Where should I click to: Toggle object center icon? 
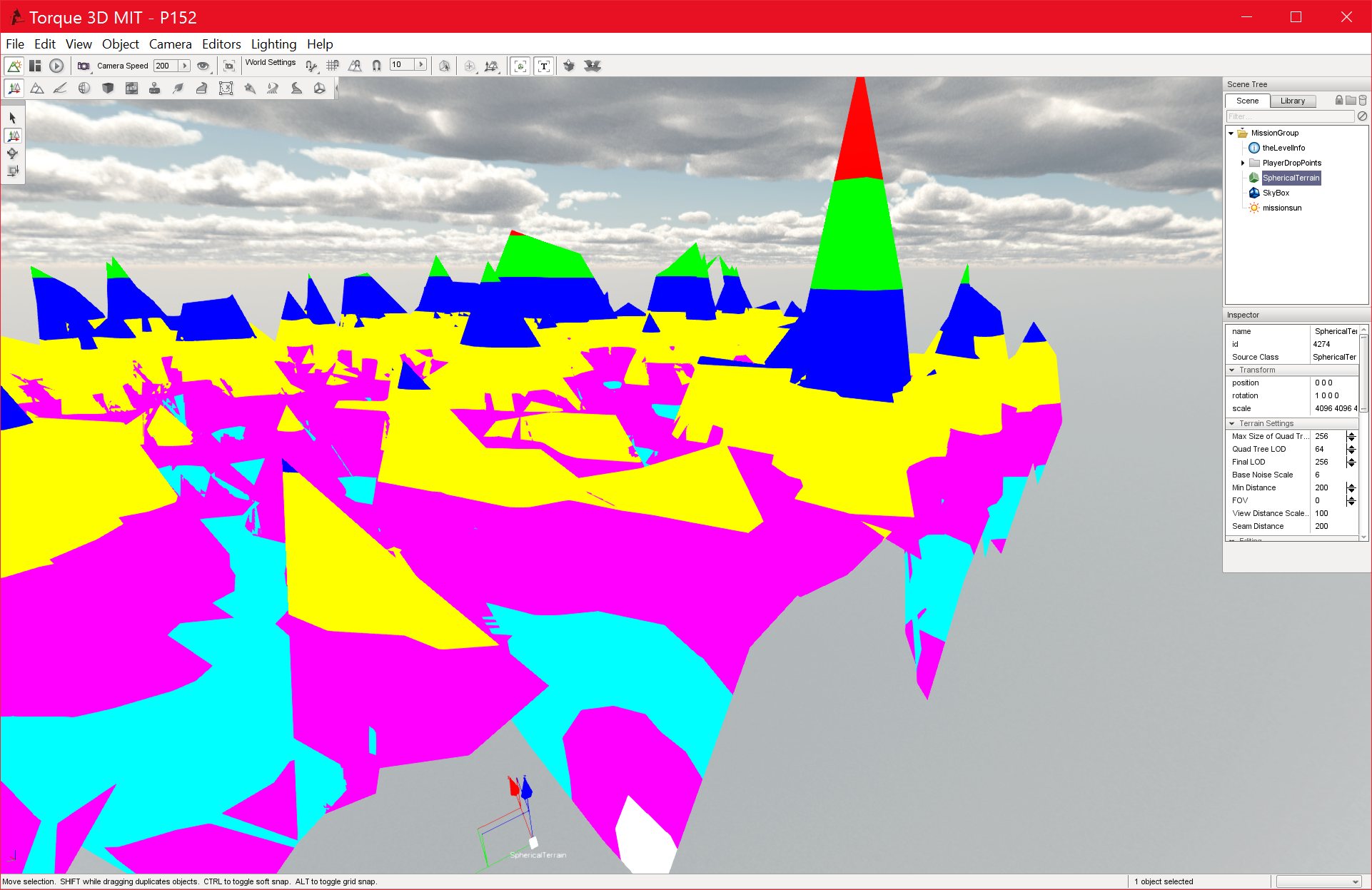click(x=469, y=66)
